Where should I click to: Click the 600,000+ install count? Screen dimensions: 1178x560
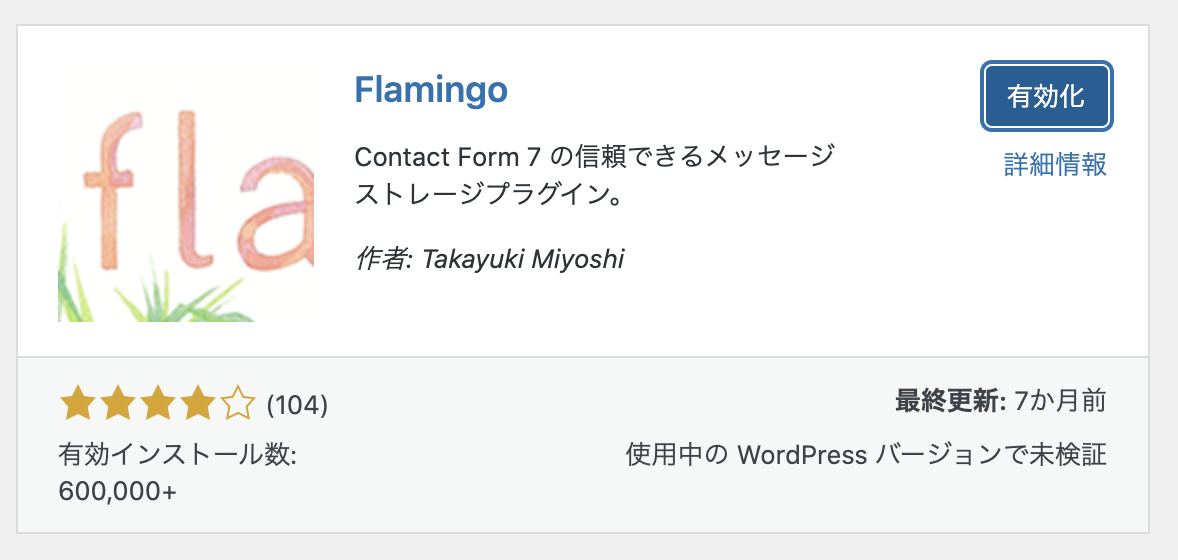pos(118,492)
